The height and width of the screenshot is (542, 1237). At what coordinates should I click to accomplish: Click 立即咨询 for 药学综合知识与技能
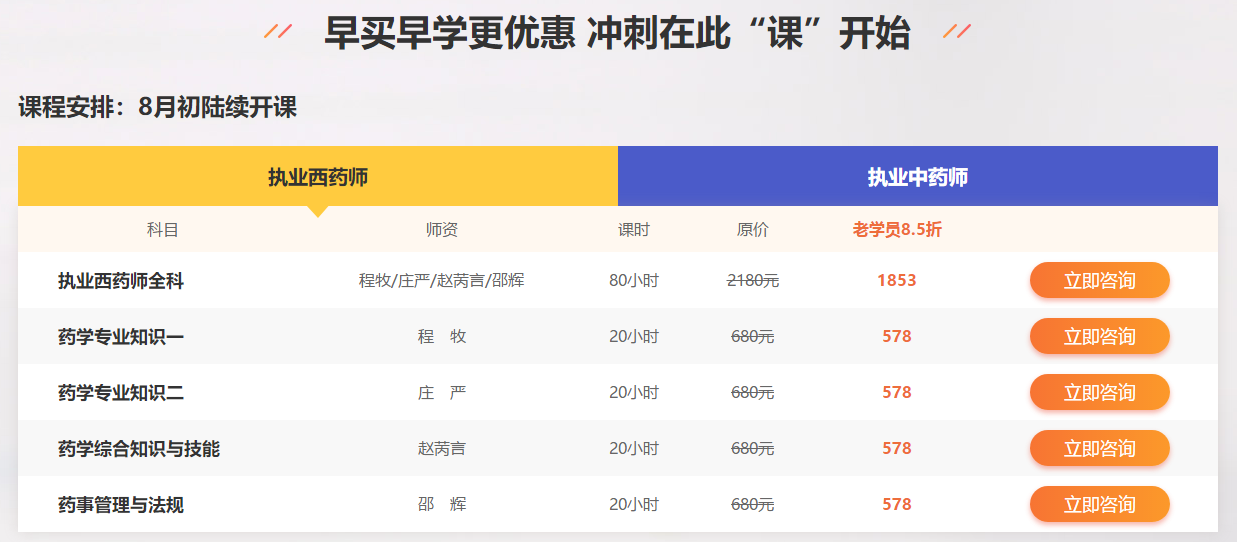pyautogui.click(x=1099, y=449)
